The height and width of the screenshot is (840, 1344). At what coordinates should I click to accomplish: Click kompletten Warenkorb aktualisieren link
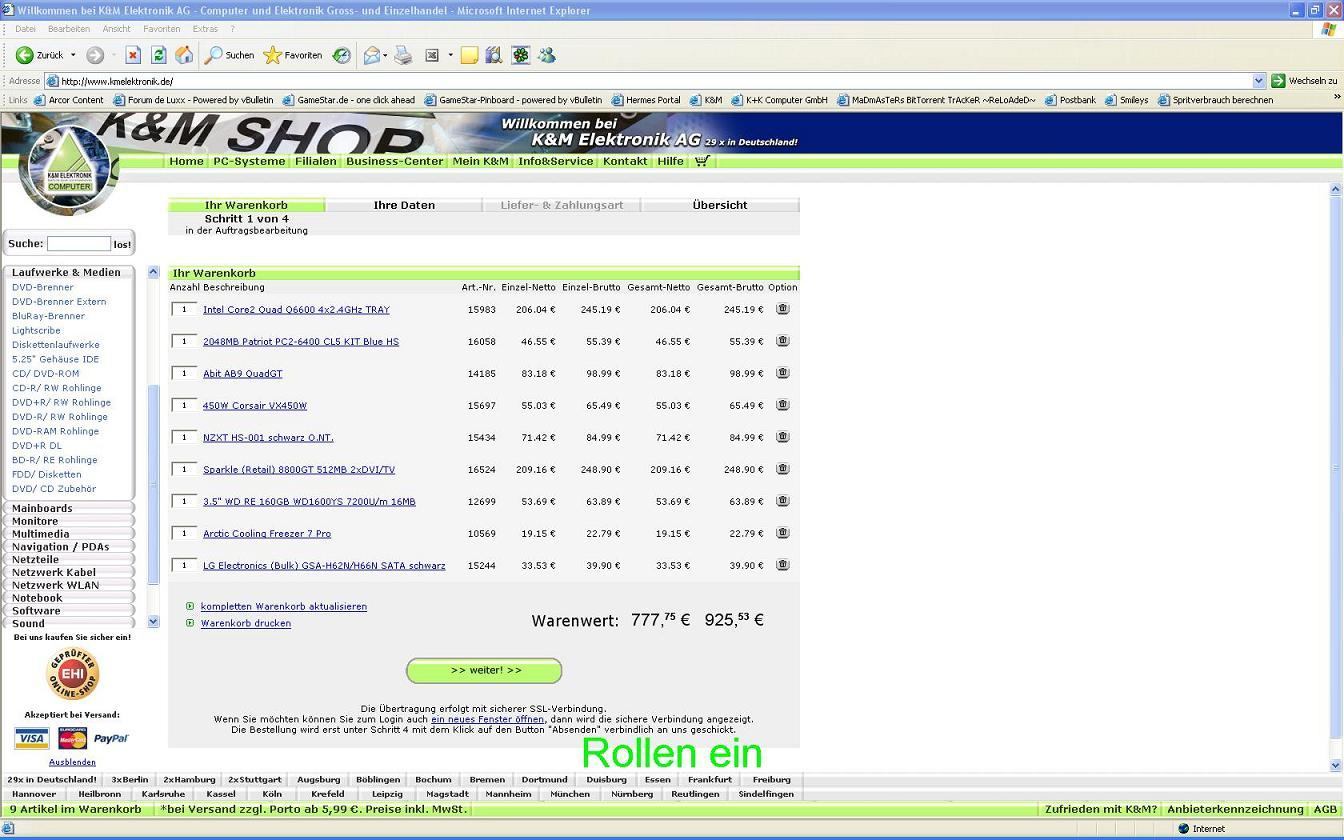[284, 607]
